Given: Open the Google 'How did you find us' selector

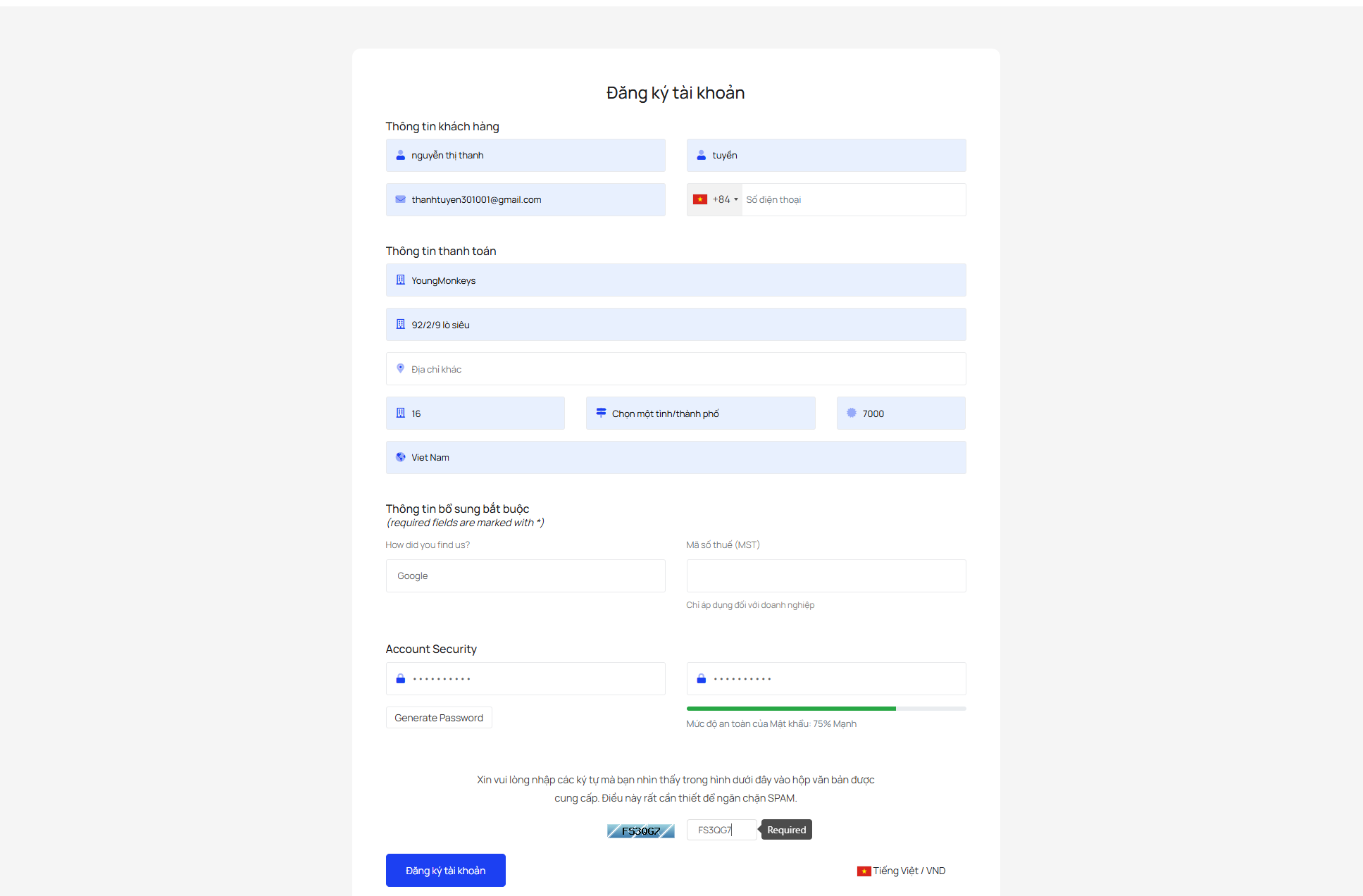Looking at the screenshot, I should [525, 575].
